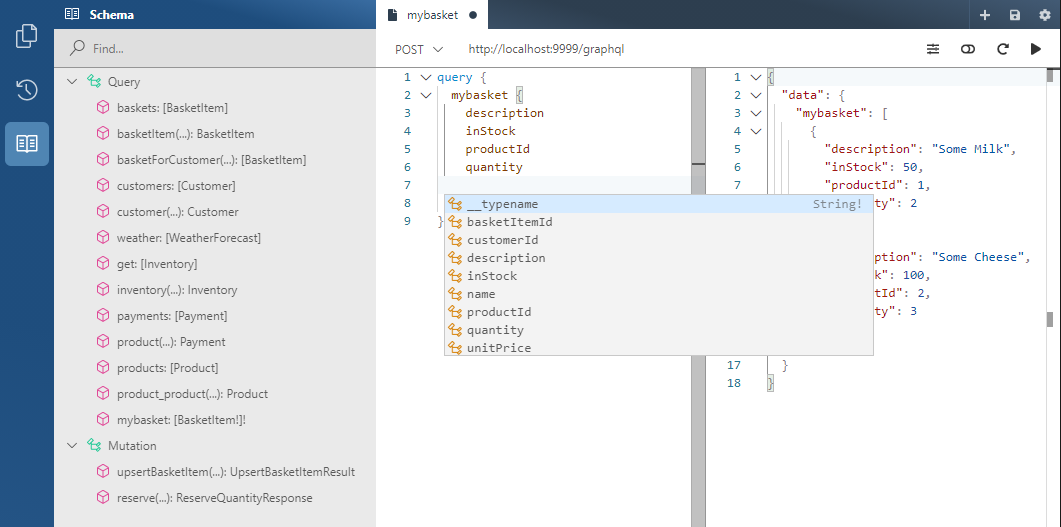This screenshot has width=1061, height=527.
Task: Fold response mybasket array at line 3
Action: pos(757,113)
